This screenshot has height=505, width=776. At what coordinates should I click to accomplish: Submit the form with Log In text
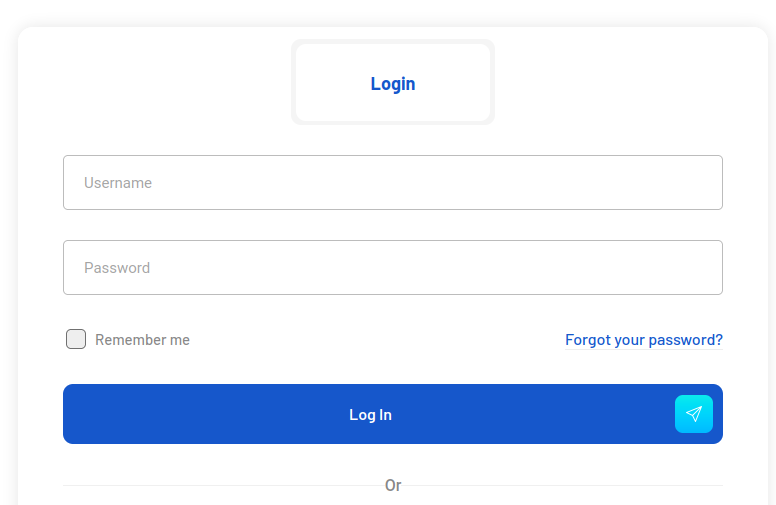click(370, 414)
